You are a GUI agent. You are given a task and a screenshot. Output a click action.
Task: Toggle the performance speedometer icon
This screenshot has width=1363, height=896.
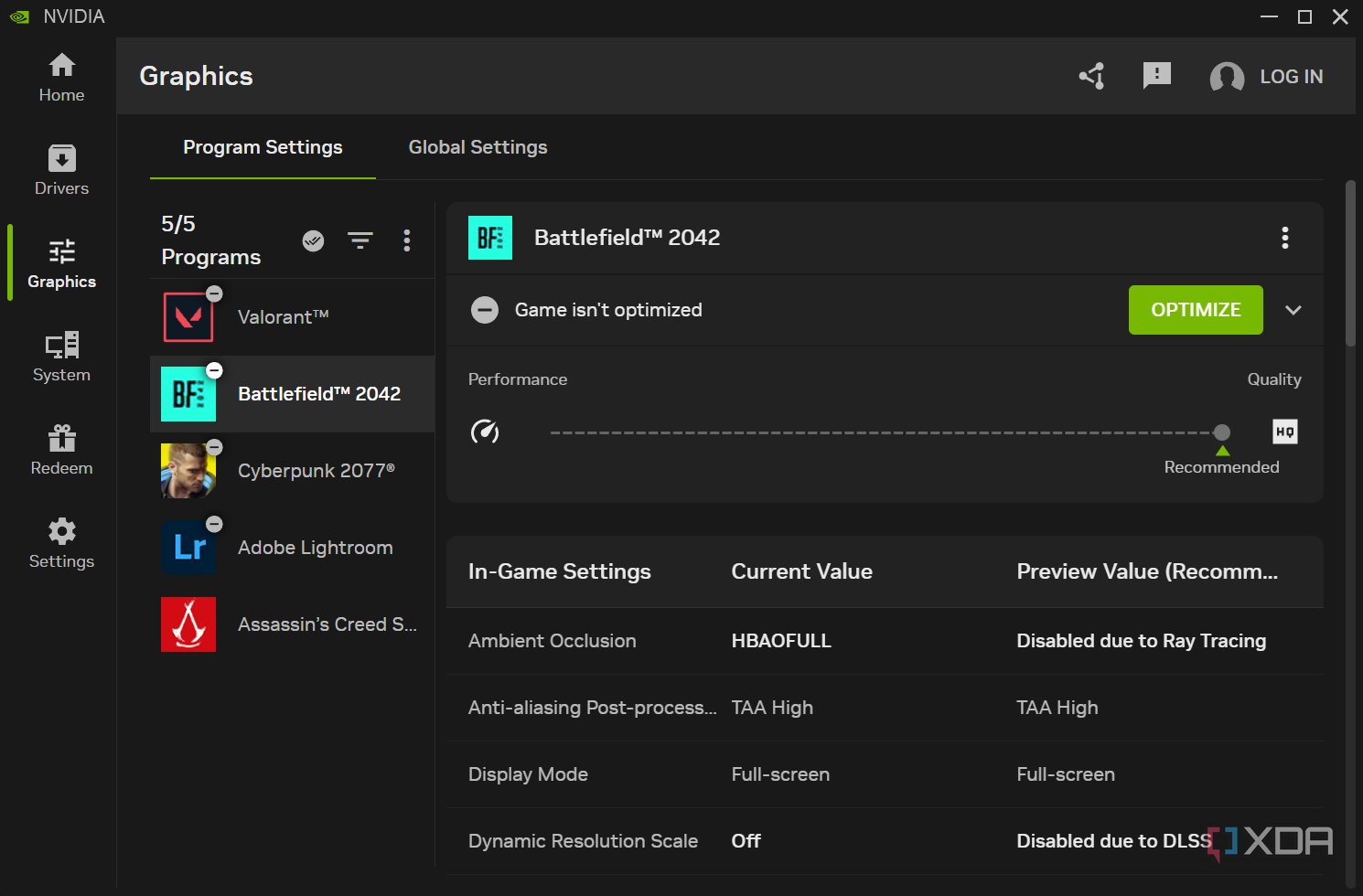pyautogui.click(x=485, y=432)
